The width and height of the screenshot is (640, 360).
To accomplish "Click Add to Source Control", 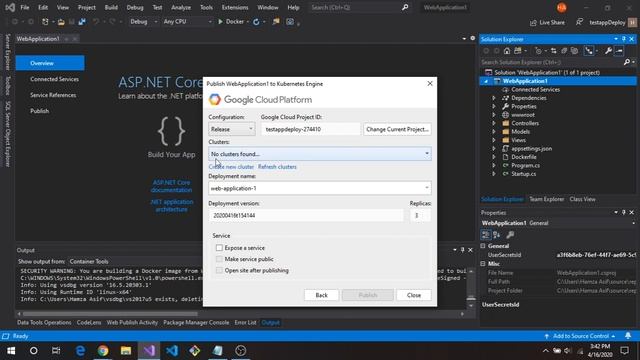I will click(x=580, y=336).
